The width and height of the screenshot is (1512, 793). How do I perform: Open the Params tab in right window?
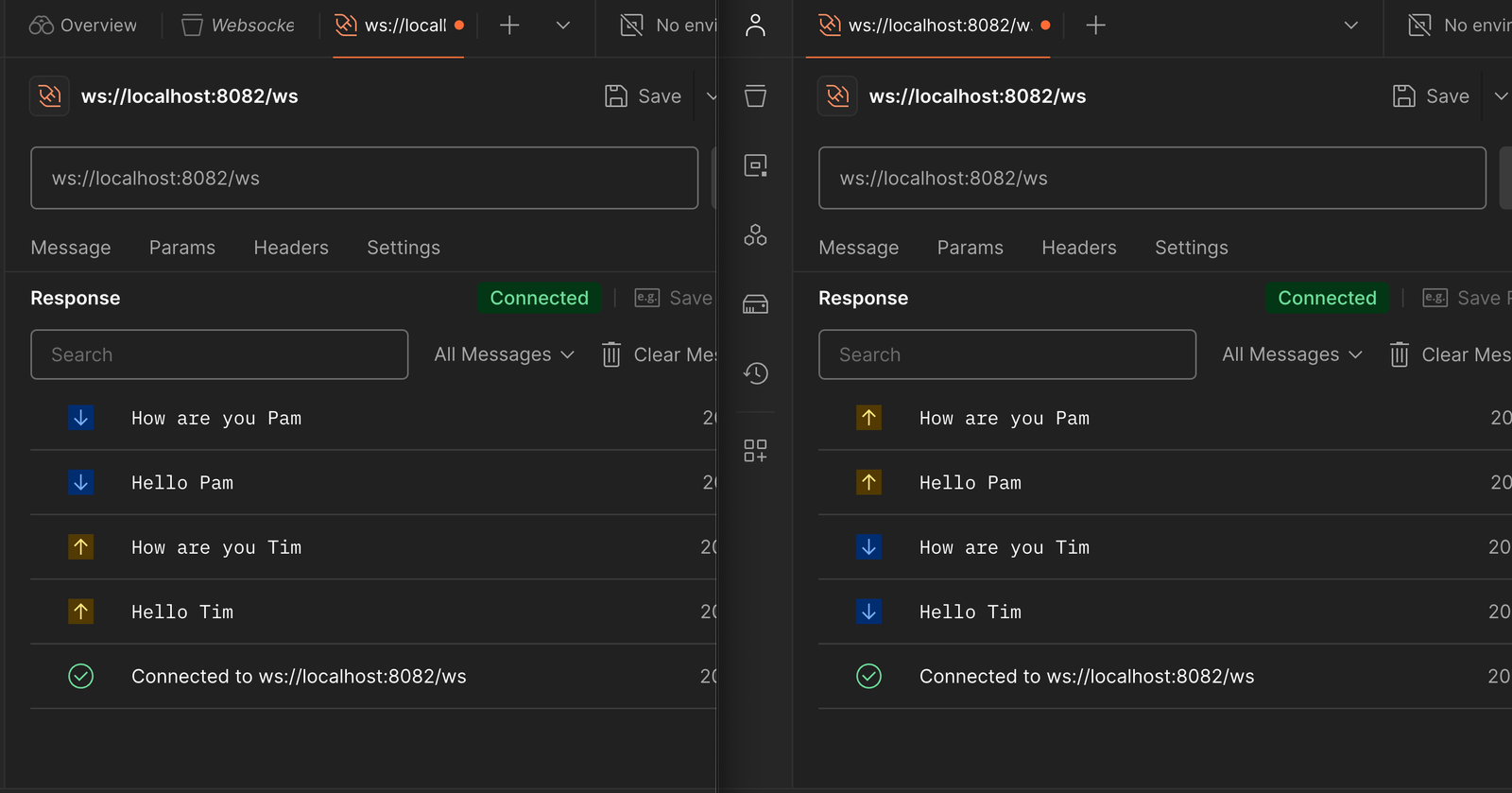971,248
